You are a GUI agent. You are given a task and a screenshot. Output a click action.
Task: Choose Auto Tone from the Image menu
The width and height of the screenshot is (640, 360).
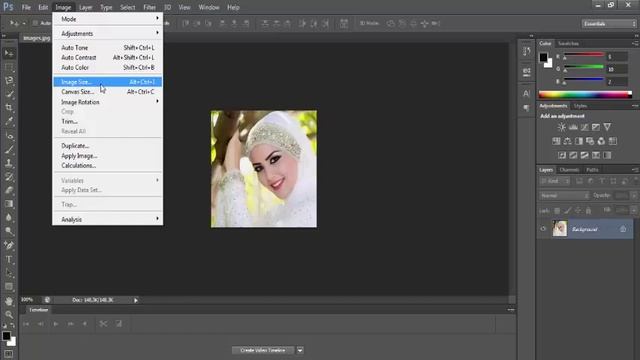(x=108, y=48)
